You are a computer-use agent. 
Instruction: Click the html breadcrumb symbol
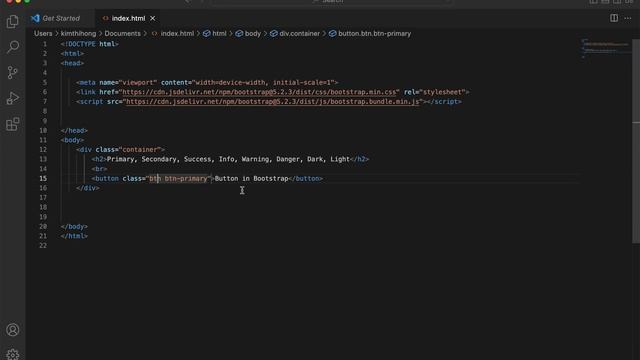tap(215, 33)
